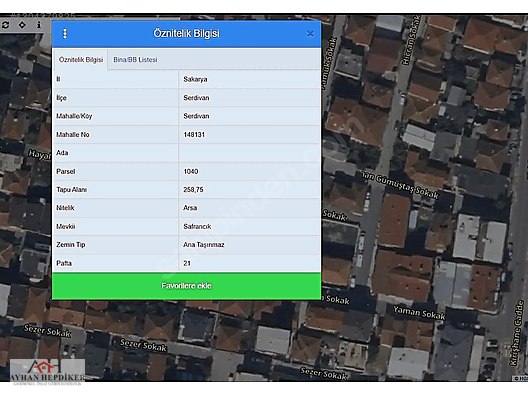The height and width of the screenshot is (396, 528).
Task: Click the Ada row label
Action: [62, 153]
